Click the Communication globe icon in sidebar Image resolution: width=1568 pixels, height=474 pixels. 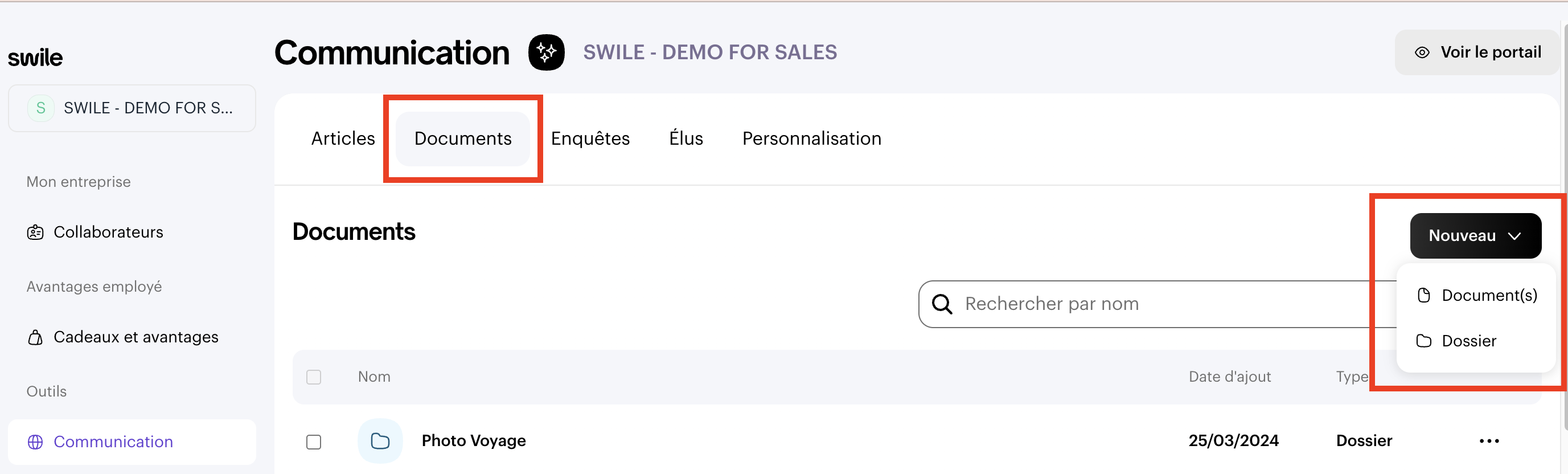click(x=35, y=442)
